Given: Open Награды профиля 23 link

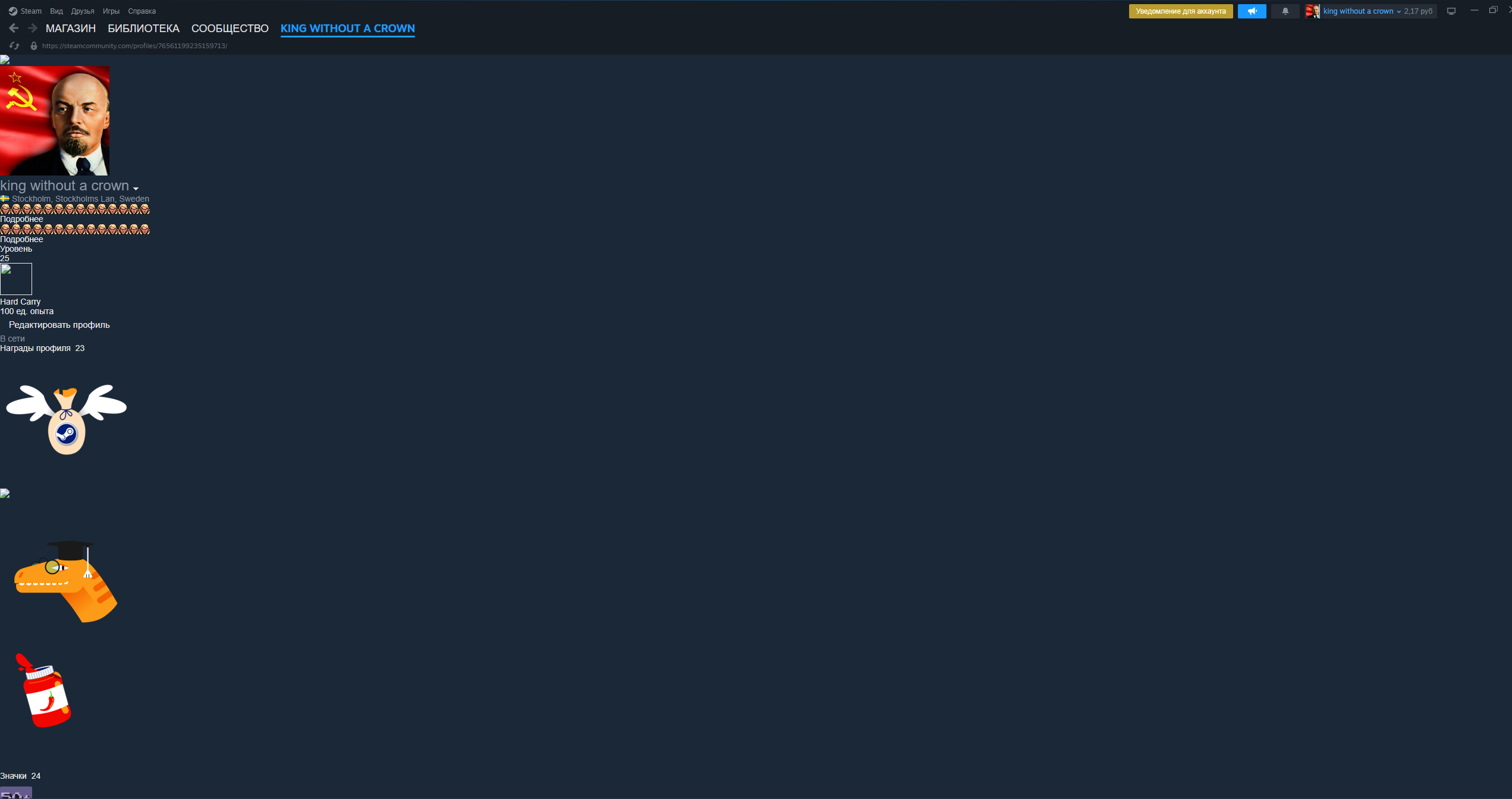Looking at the screenshot, I should pos(42,348).
